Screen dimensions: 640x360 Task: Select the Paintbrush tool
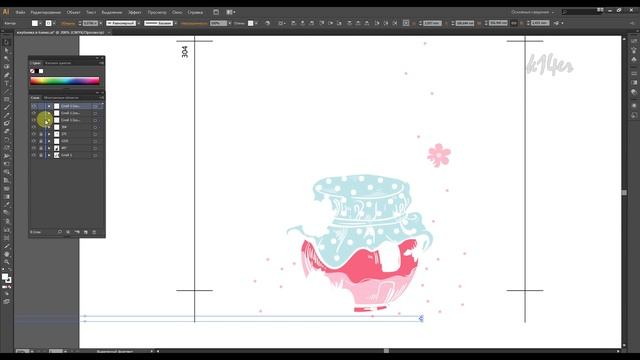click(x=6, y=108)
